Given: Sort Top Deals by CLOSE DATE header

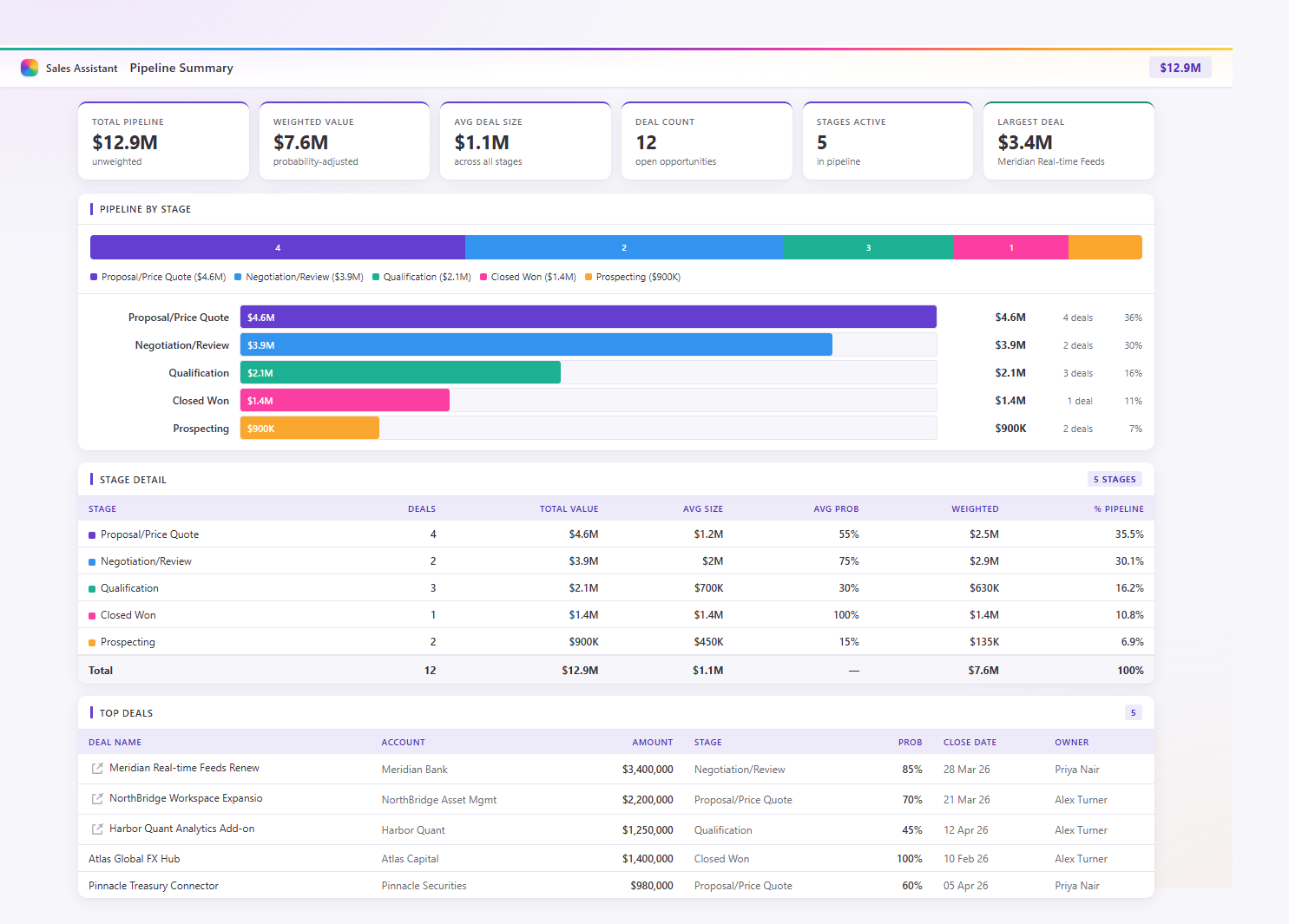Looking at the screenshot, I should [970, 743].
